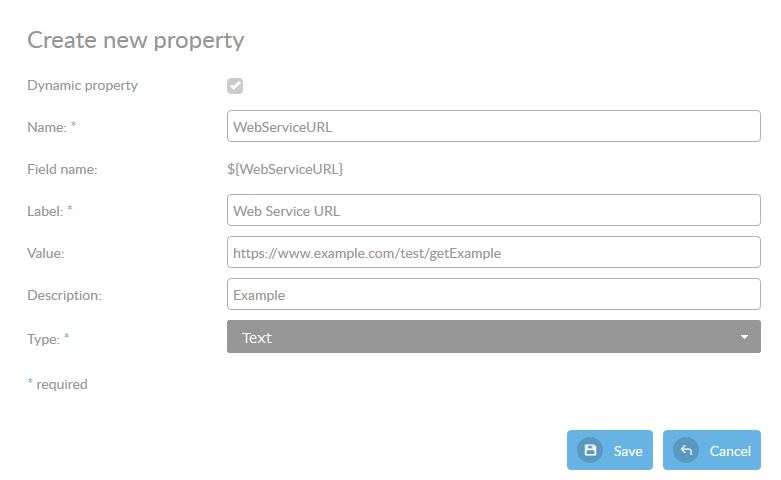Click the Label field with Web Service URL
The width and height of the screenshot is (781, 480).
tap(493, 211)
